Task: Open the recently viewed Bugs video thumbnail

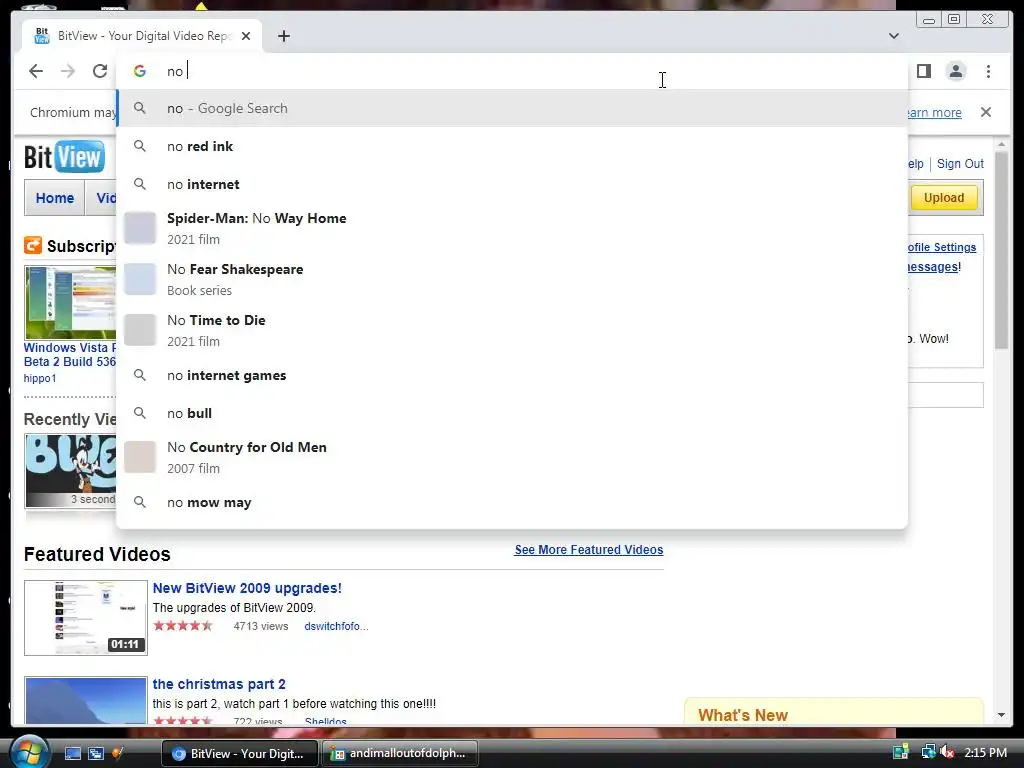Action: tap(71, 470)
